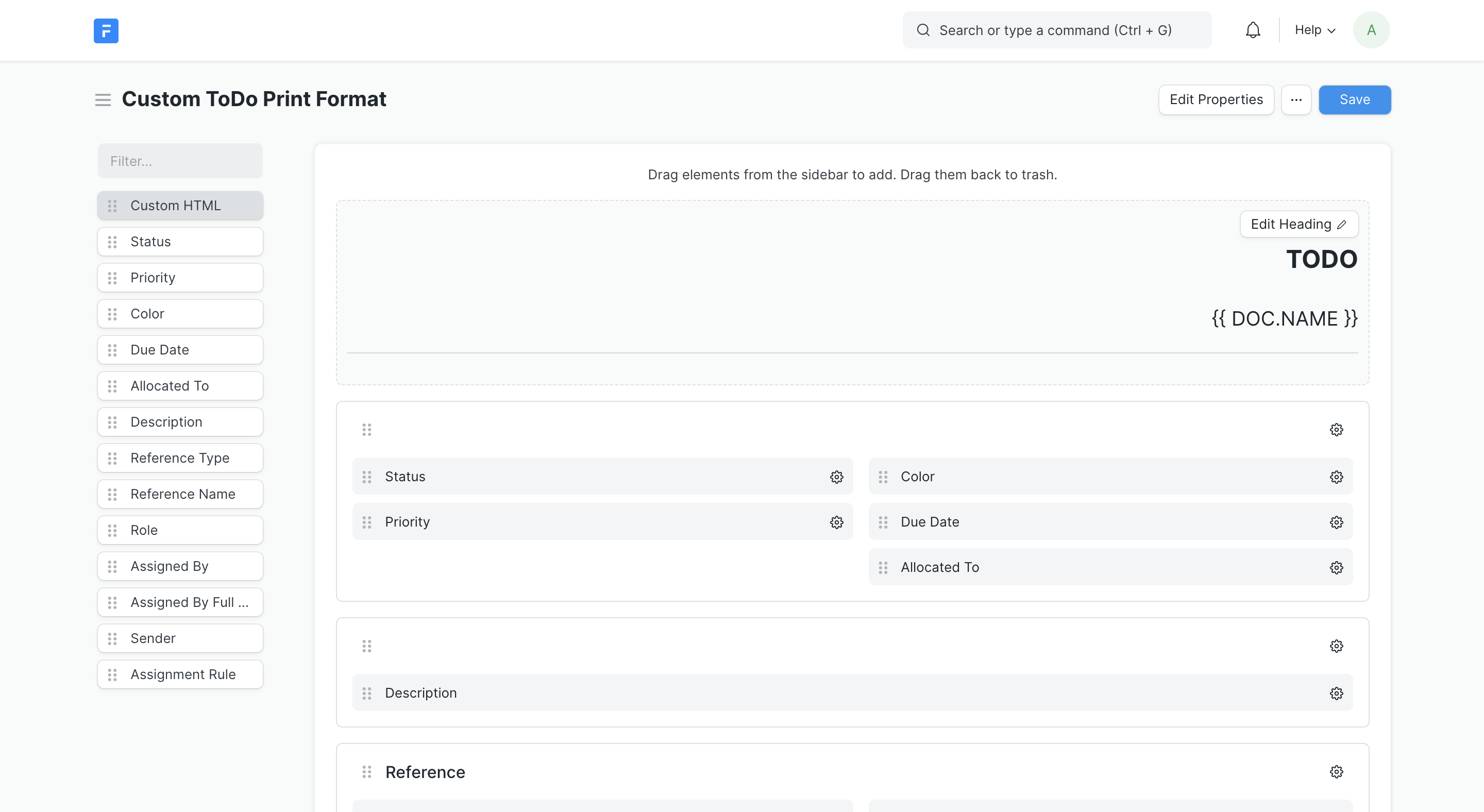
Task: Open the settings gear on the Color field
Action: (1336, 476)
